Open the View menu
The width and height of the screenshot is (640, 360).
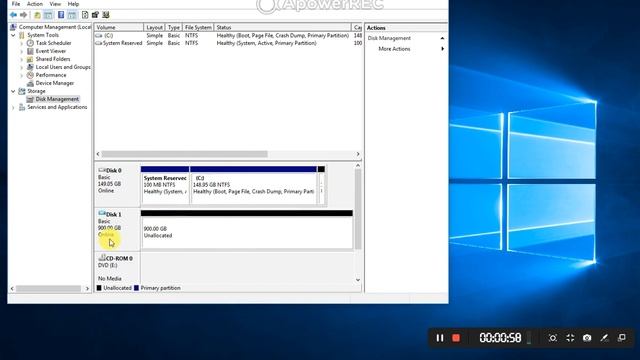(x=55, y=4)
